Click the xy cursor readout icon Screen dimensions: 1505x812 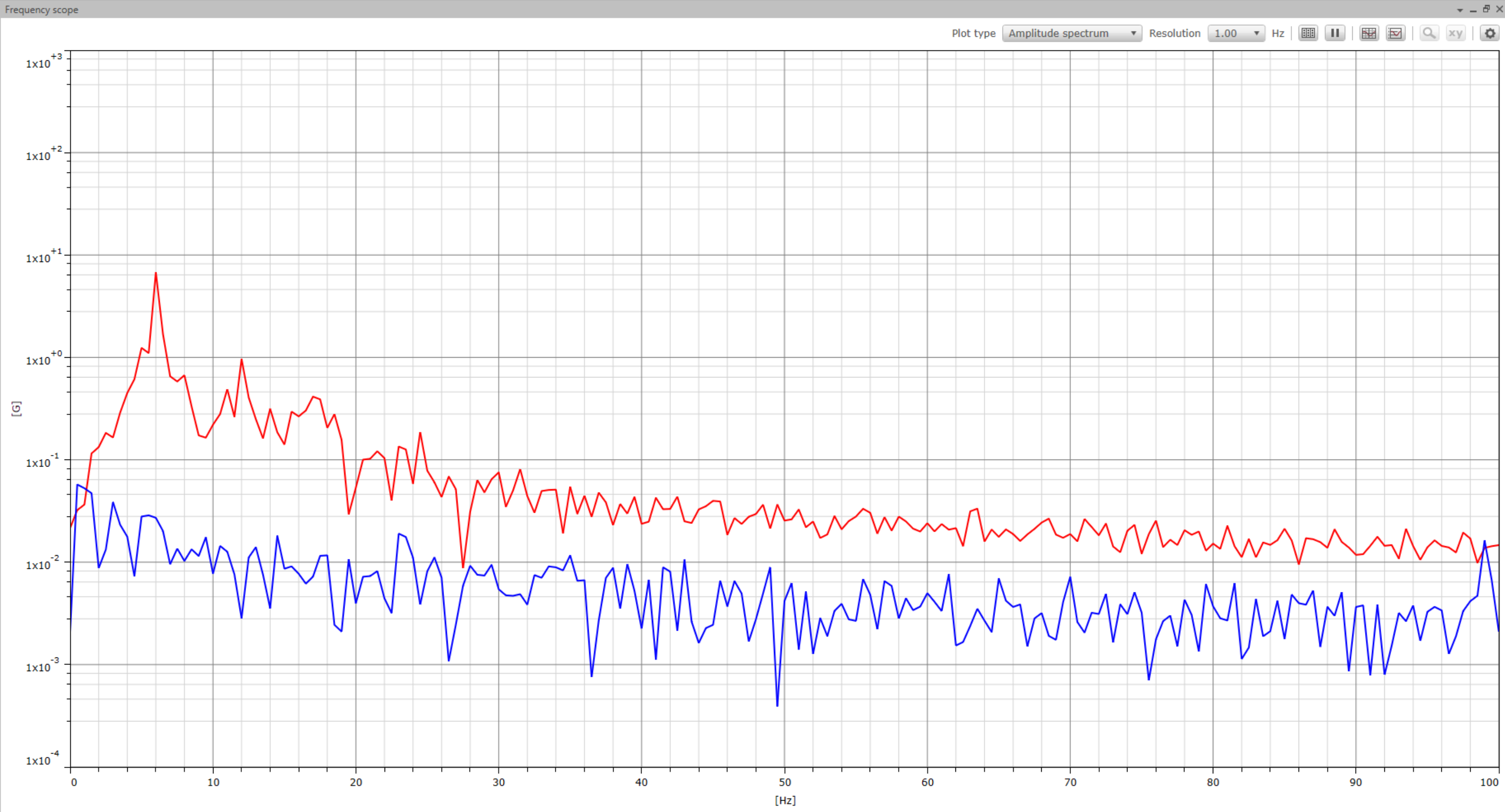point(1456,33)
